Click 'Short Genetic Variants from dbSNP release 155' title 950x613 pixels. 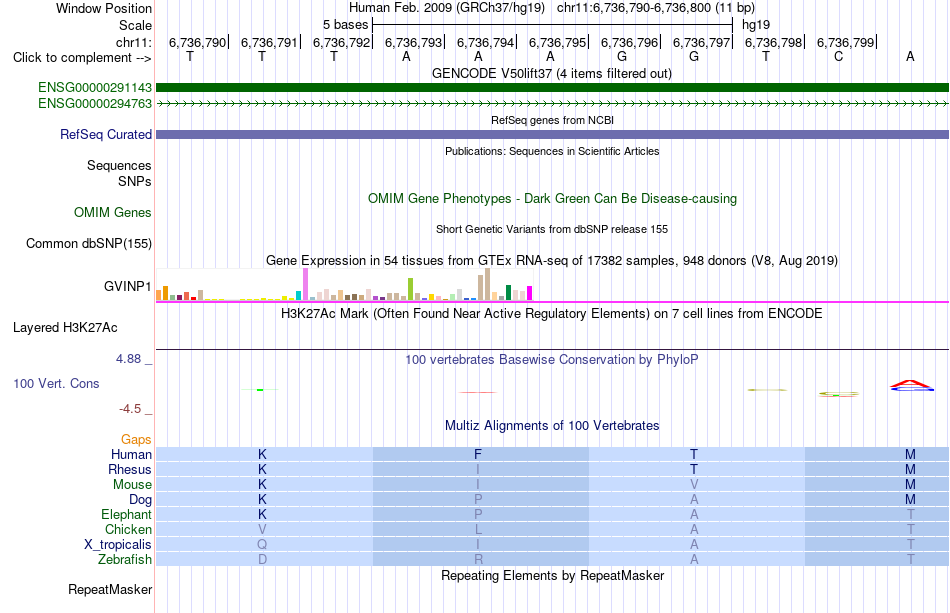coord(552,230)
